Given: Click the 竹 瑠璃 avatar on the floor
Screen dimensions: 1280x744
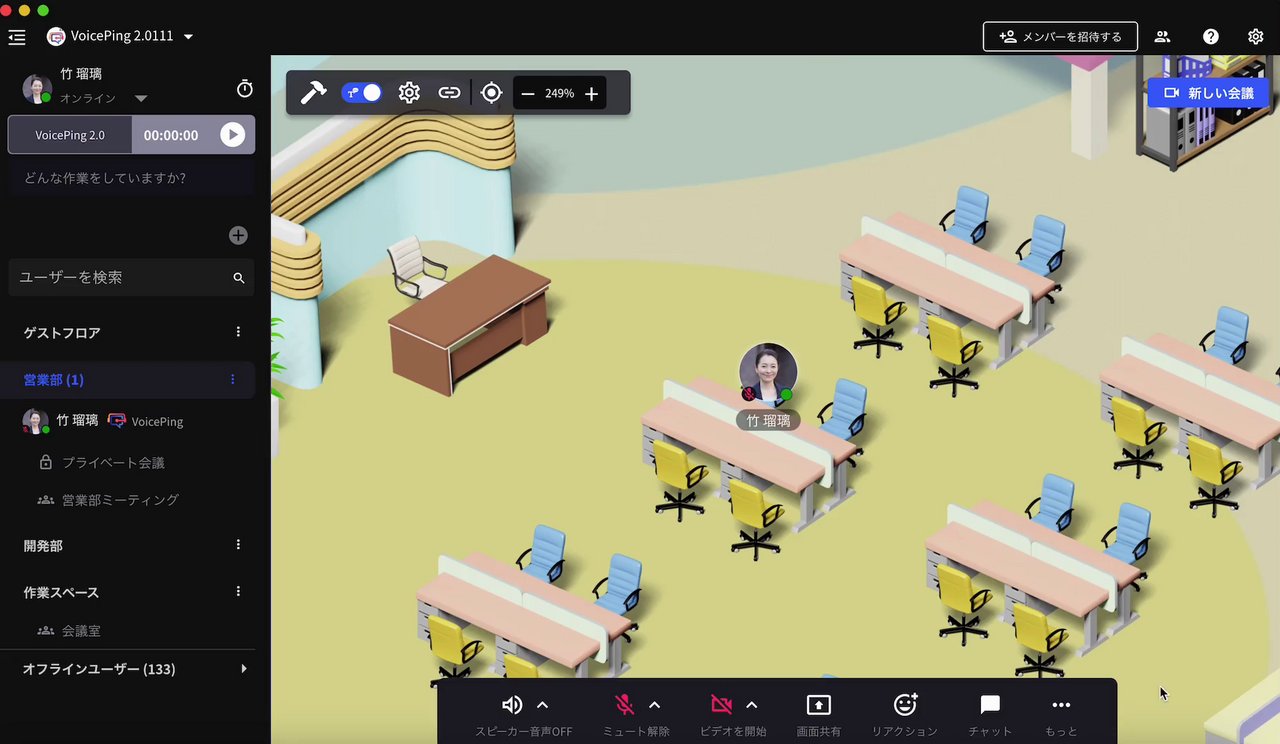Looking at the screenshot, I should pyautogui.click(x=768, y=373).
